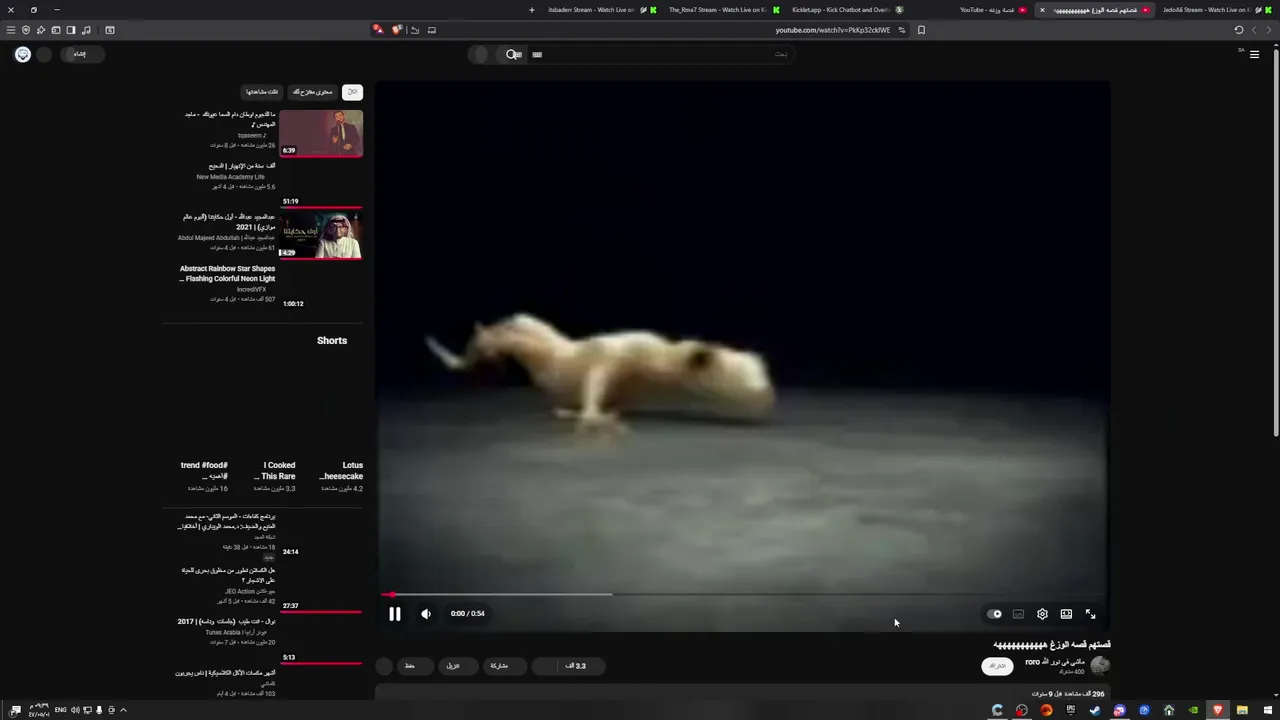The image size is (1280, 720).
Task: Open the Brave browser icon in taskbar
Action: click(x=1217, y=710)
